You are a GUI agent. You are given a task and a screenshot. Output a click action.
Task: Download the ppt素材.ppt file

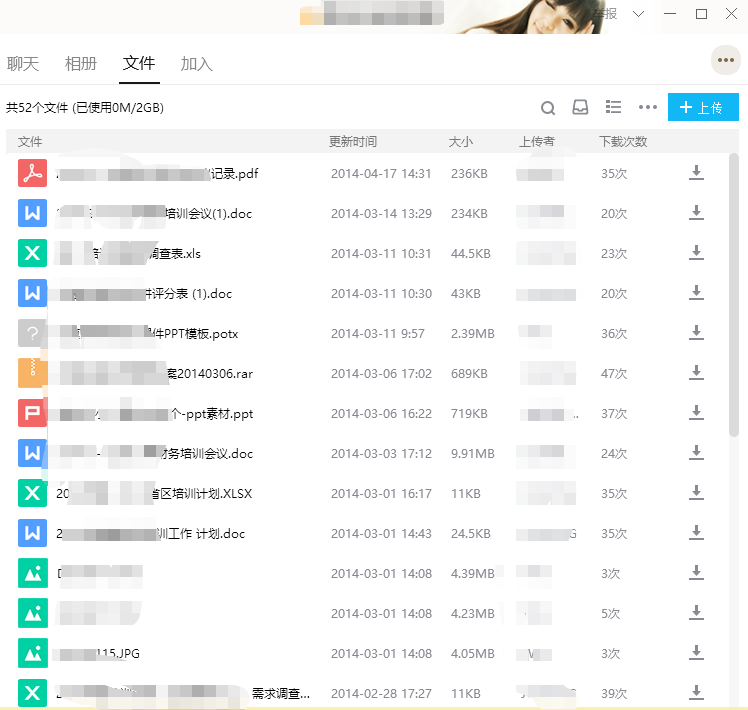(696, 413)
